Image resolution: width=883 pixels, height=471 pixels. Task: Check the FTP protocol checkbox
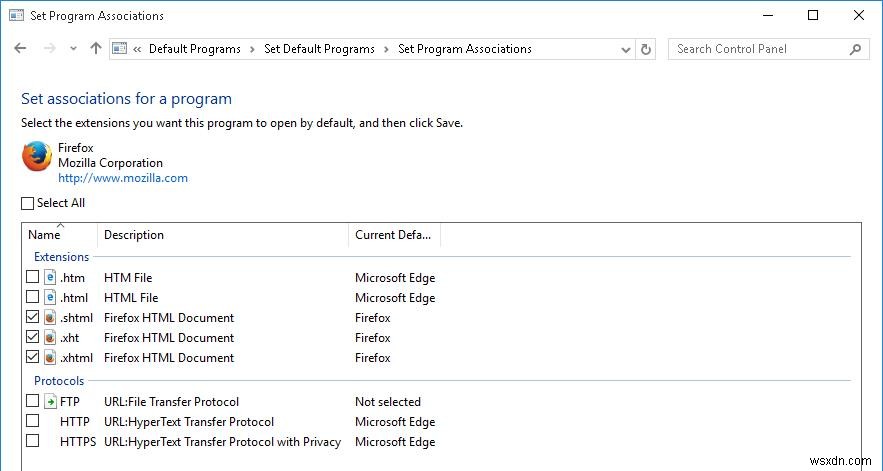click(33, 401)
